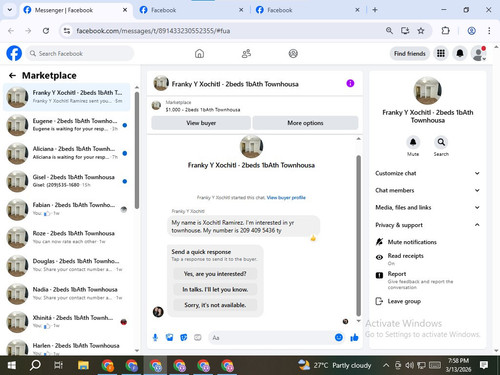Collapse Privacy & support section

click(x=428, y=225)
